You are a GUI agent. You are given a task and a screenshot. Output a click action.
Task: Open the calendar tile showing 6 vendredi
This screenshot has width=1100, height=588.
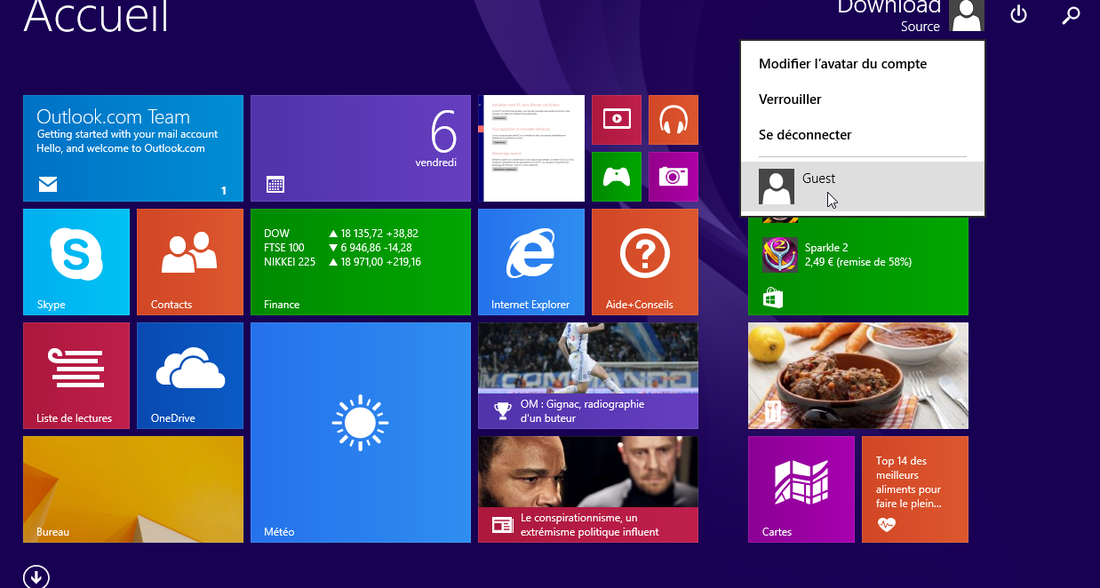tap(361, 148)
